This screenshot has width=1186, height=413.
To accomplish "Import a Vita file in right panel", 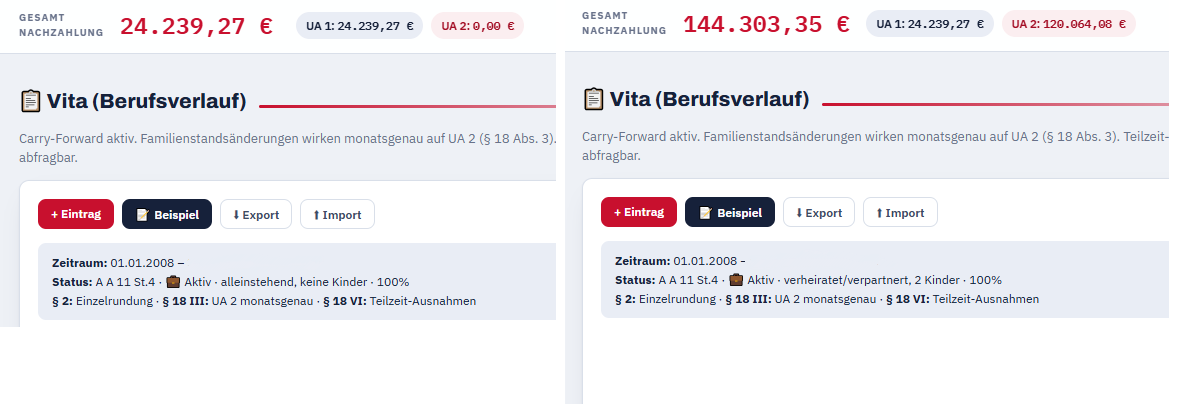I will click(900, 212).
